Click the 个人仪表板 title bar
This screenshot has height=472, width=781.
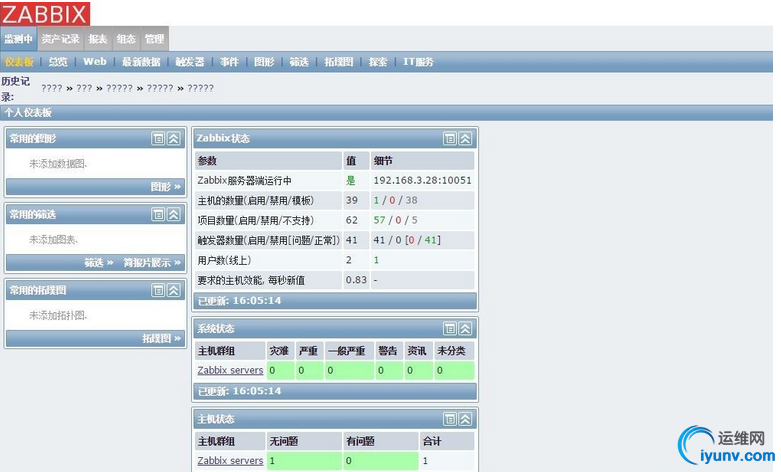coord(387,113)
